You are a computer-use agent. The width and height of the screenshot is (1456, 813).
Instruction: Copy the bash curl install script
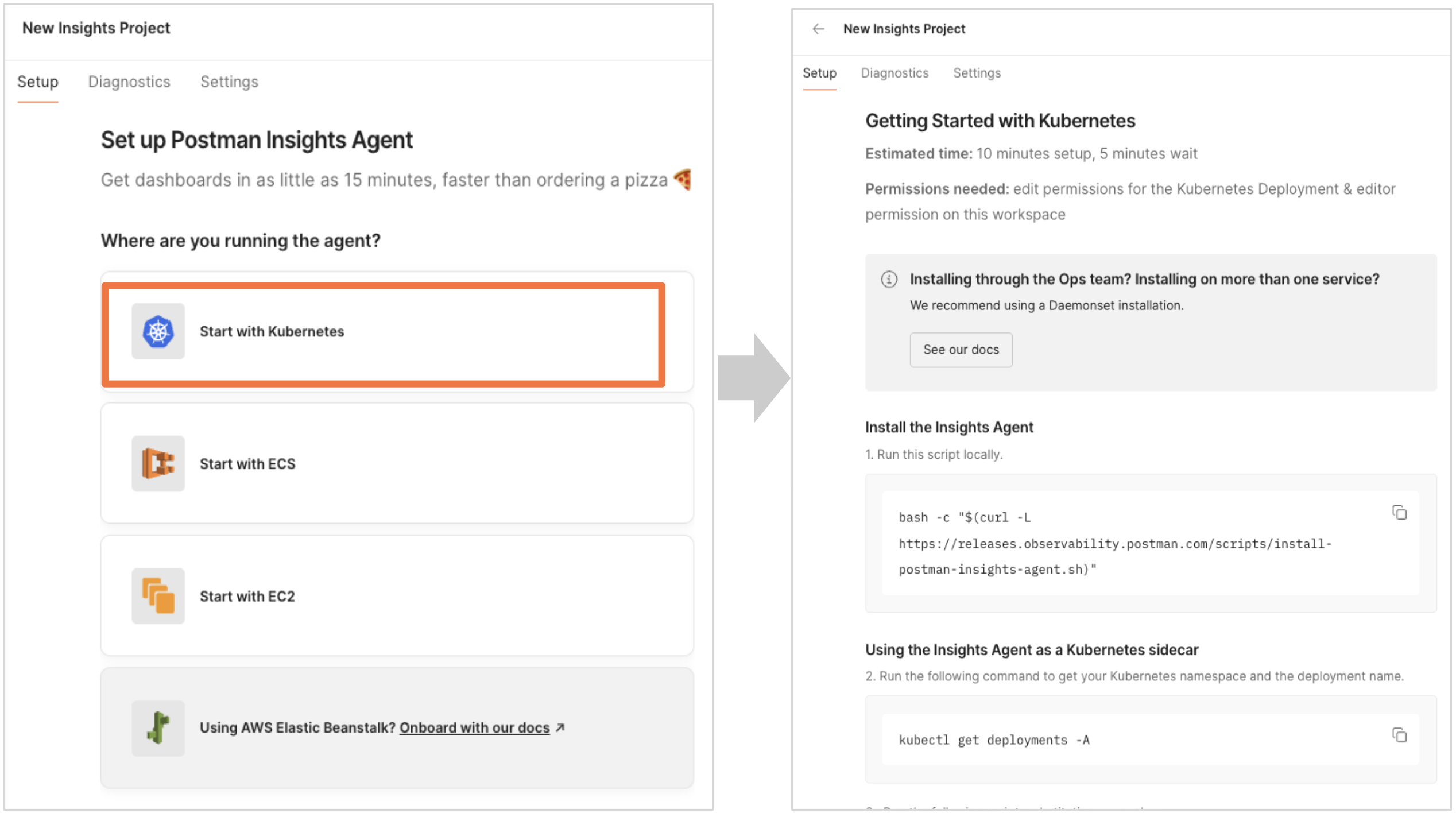[1399, 513]
